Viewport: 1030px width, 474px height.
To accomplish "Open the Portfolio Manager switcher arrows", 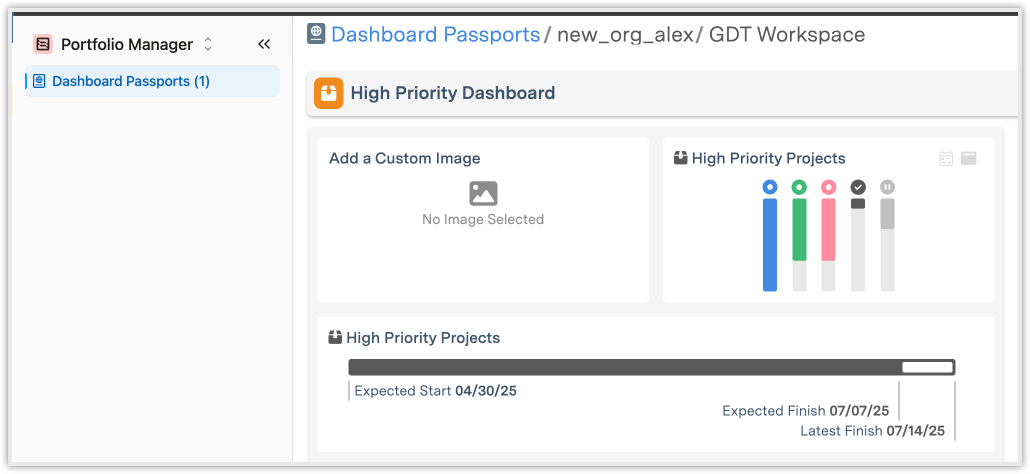I will (208, 44).
